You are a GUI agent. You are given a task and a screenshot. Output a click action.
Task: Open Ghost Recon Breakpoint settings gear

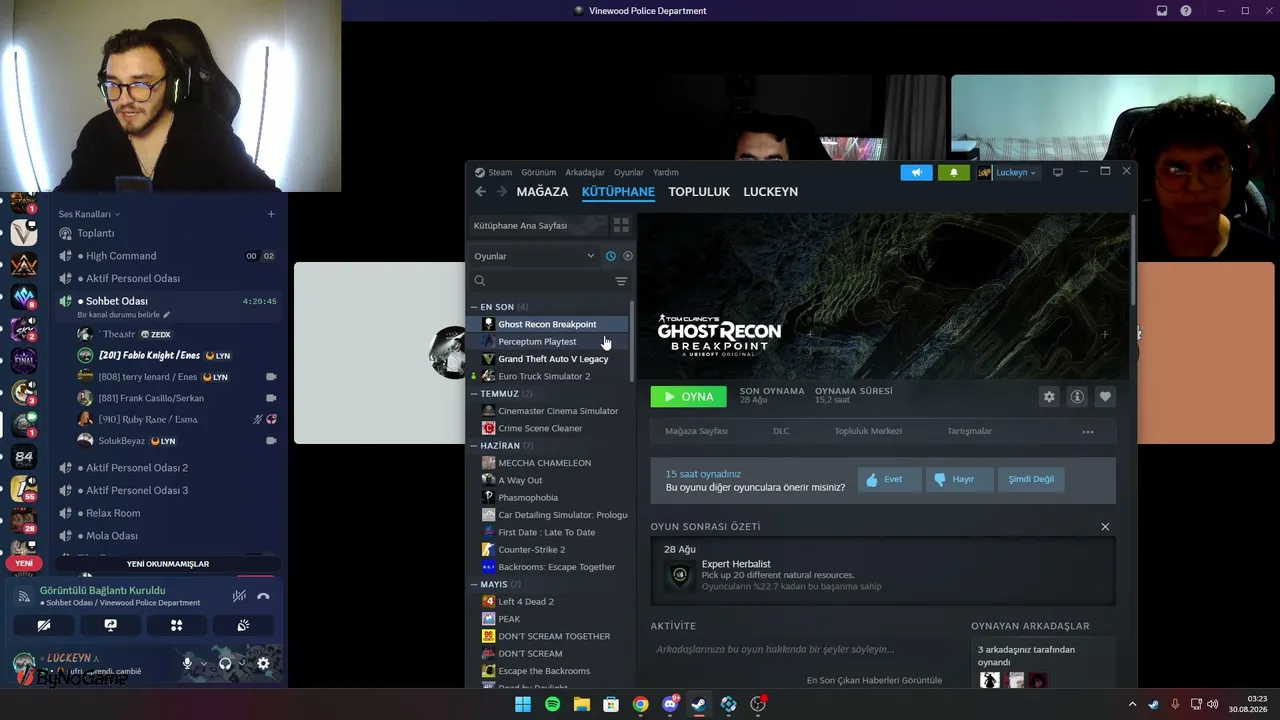pyautogui.click(x=1049, y=397)
